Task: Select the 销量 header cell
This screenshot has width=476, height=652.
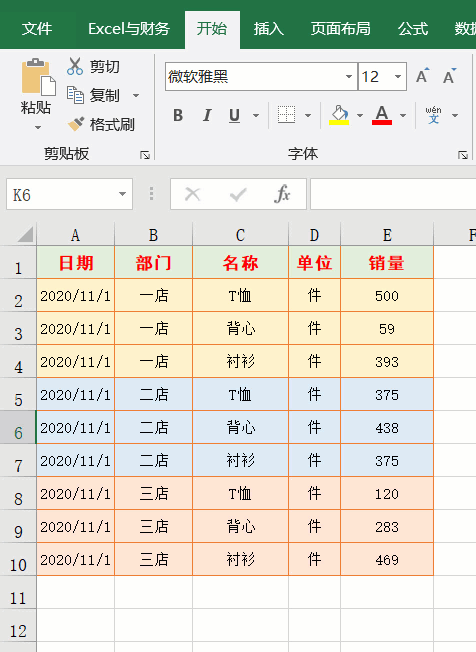Action: point(387,262)
